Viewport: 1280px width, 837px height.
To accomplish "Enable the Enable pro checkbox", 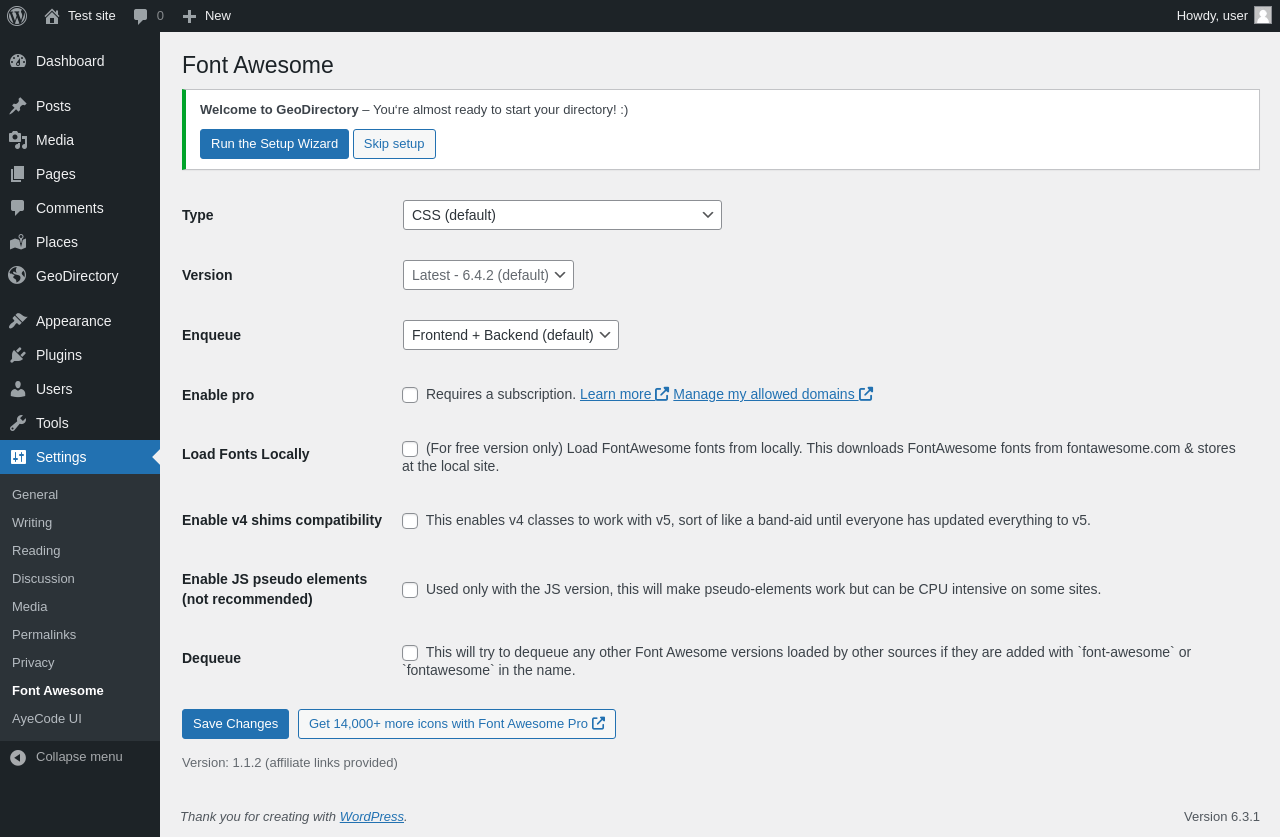I will click(410, 395).
